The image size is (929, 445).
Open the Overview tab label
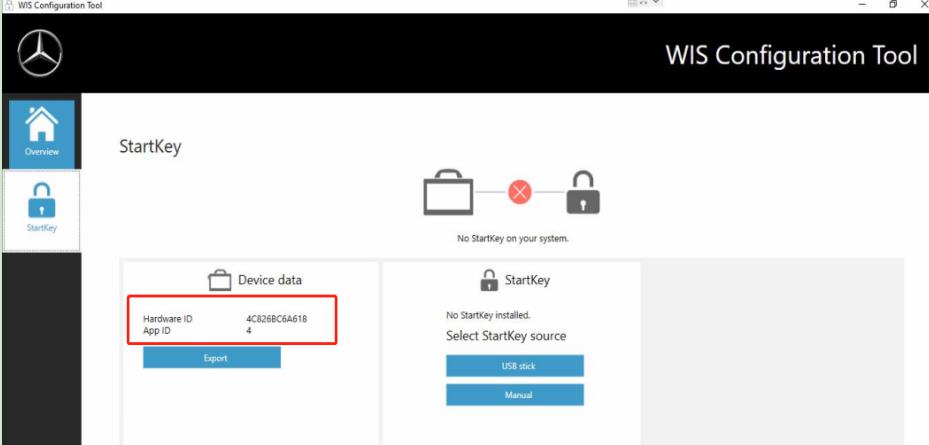[x=41, y=152]
